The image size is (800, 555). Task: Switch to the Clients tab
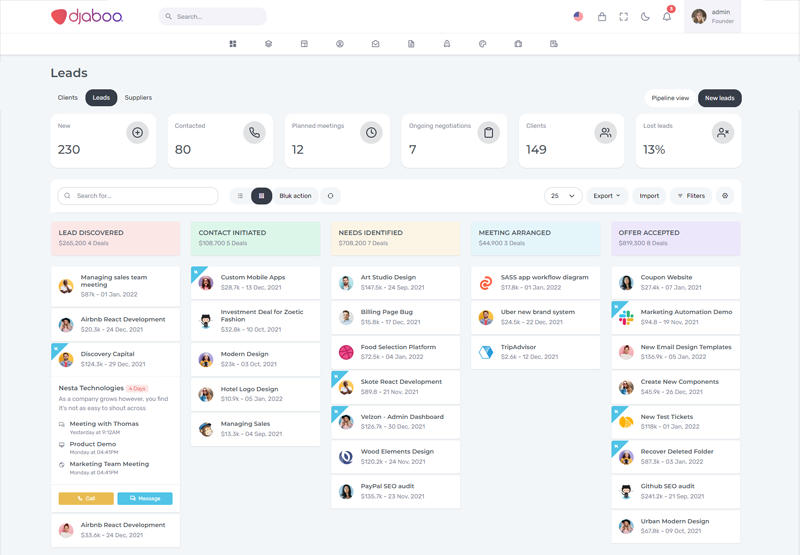click(67, 98)
